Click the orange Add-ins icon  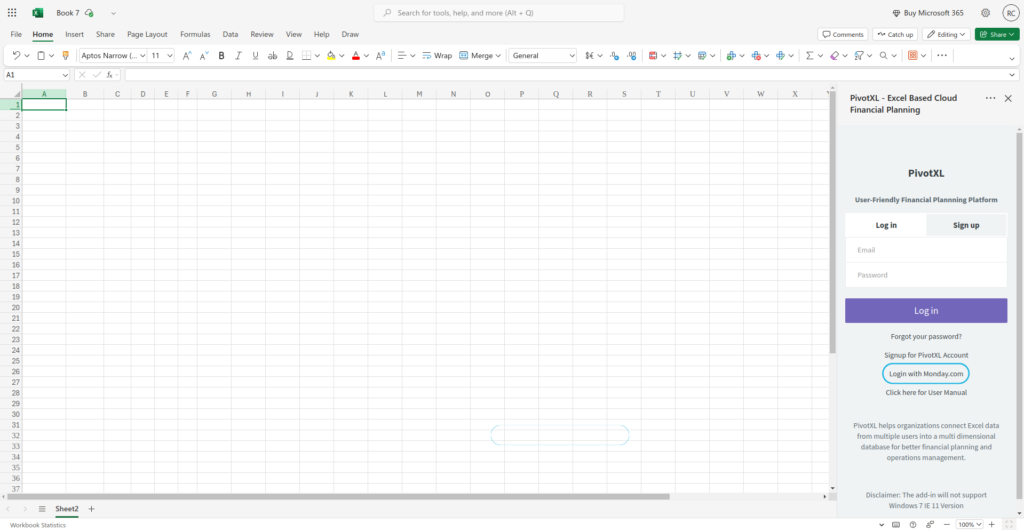(913, 55)
